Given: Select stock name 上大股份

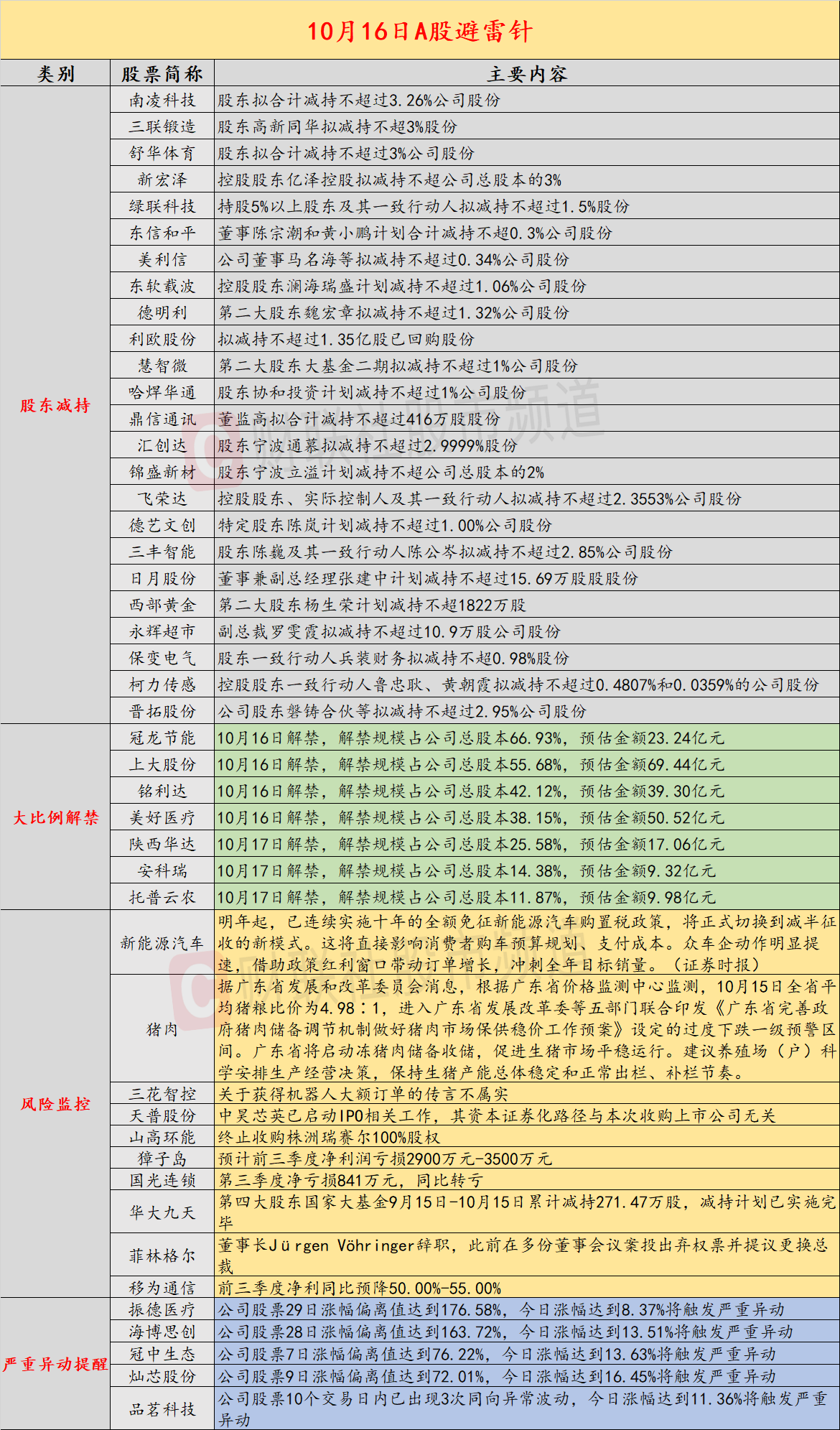Looking at the screenshot, I should pos(162,764).
